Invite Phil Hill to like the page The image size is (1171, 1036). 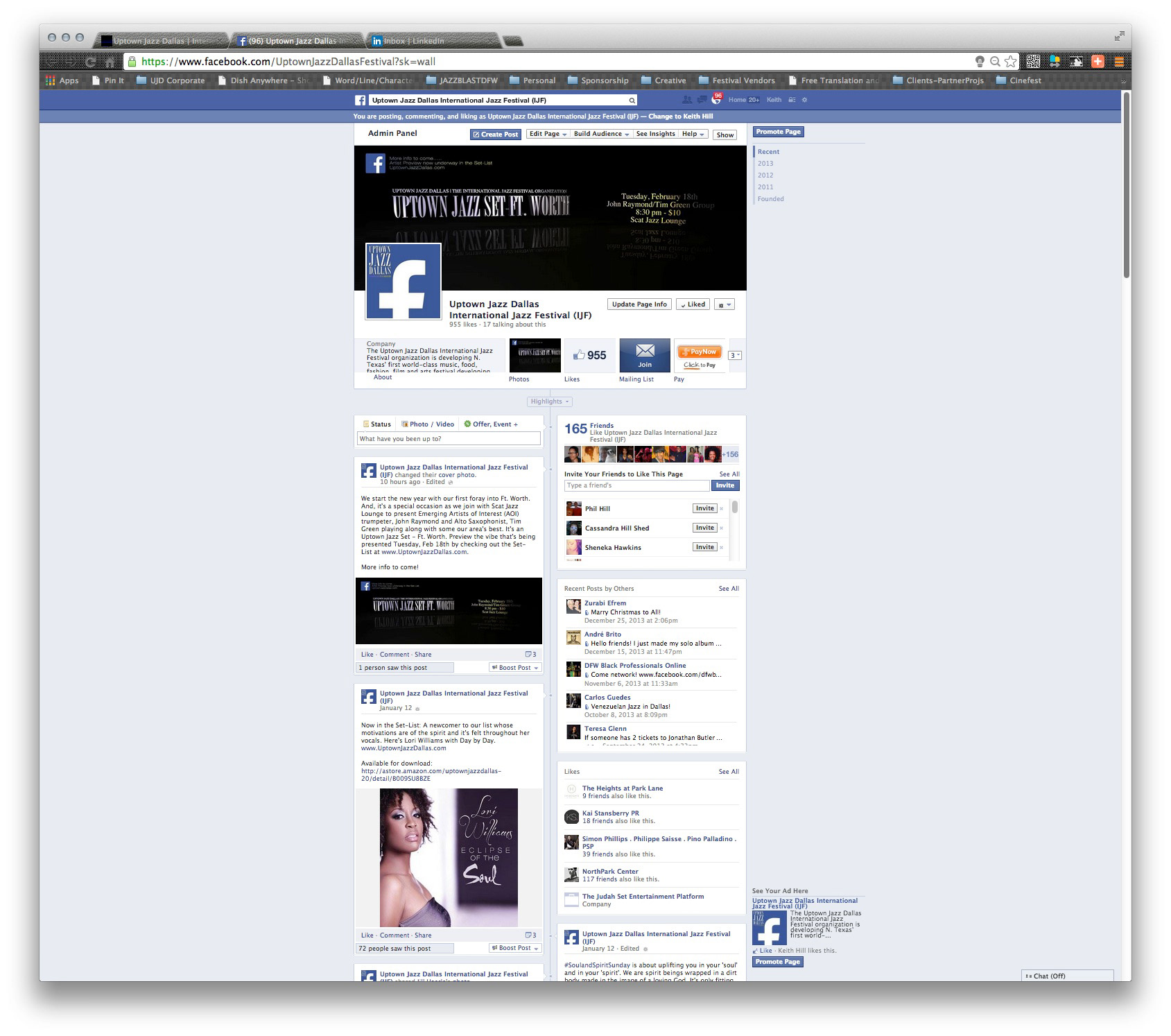pos(704,509)
